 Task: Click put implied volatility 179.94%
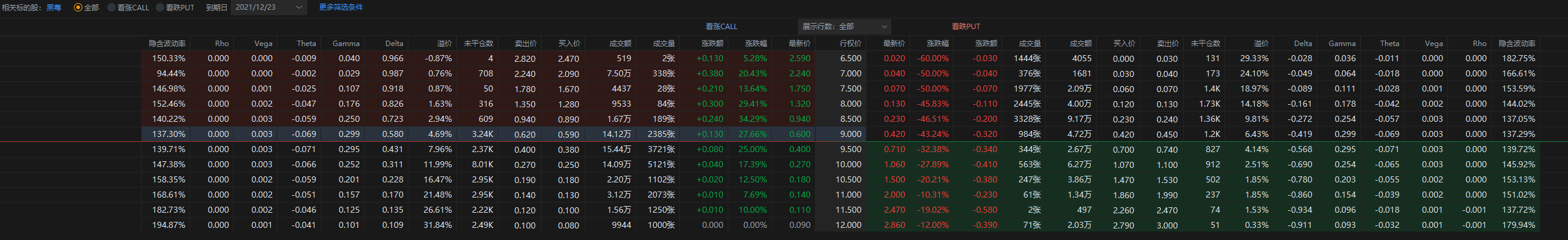1518,225
